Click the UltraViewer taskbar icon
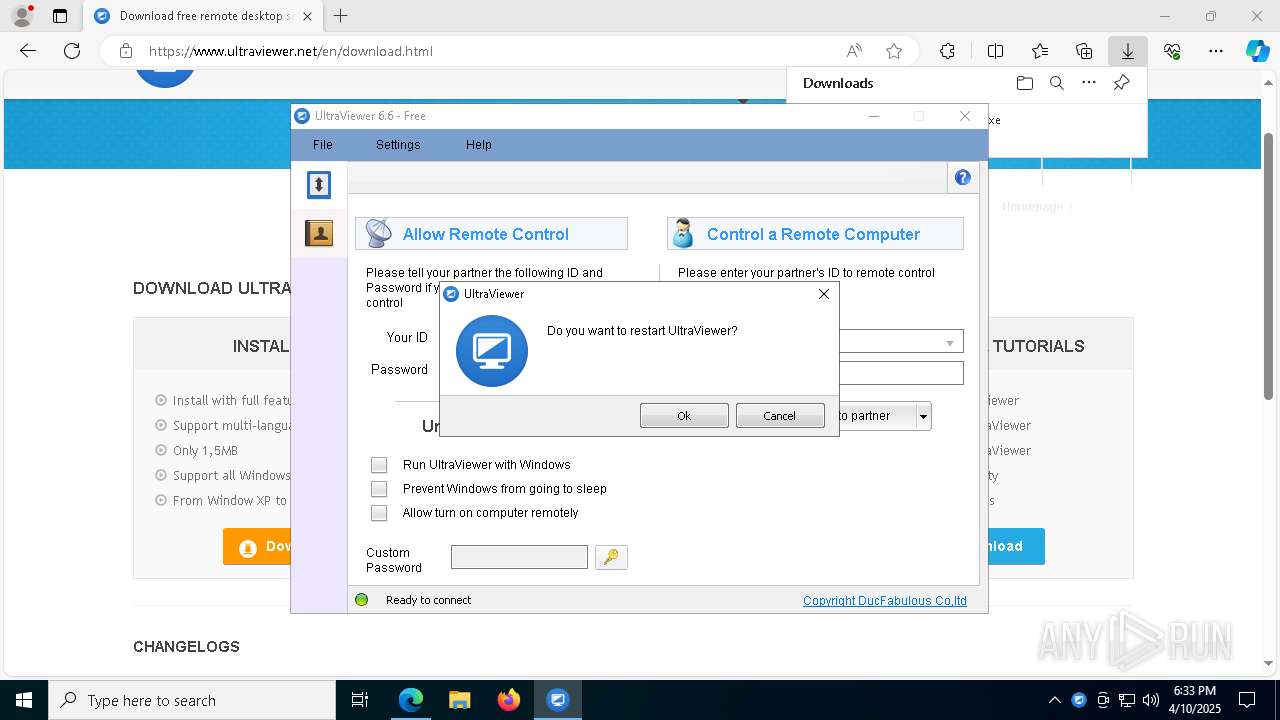 (558, 700)
